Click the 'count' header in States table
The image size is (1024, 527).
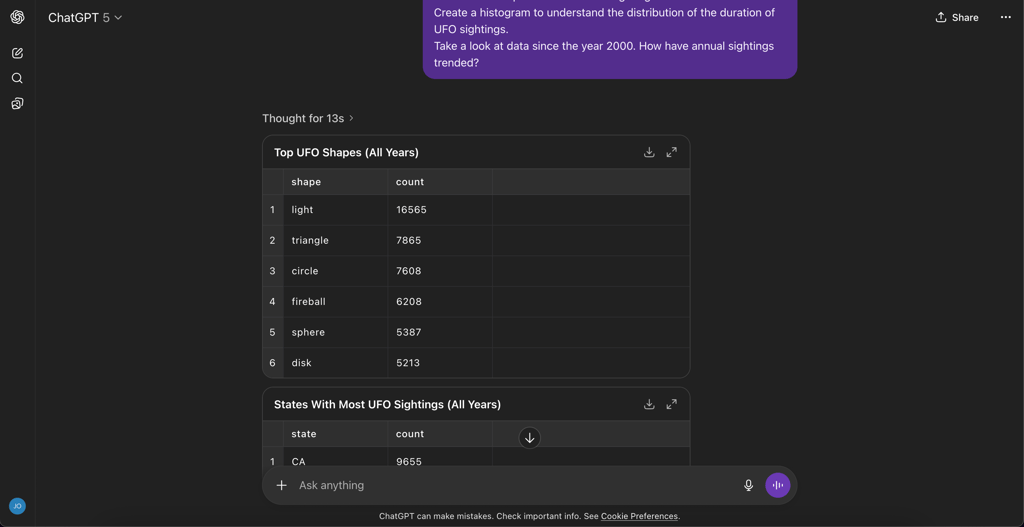coord(440,434)
